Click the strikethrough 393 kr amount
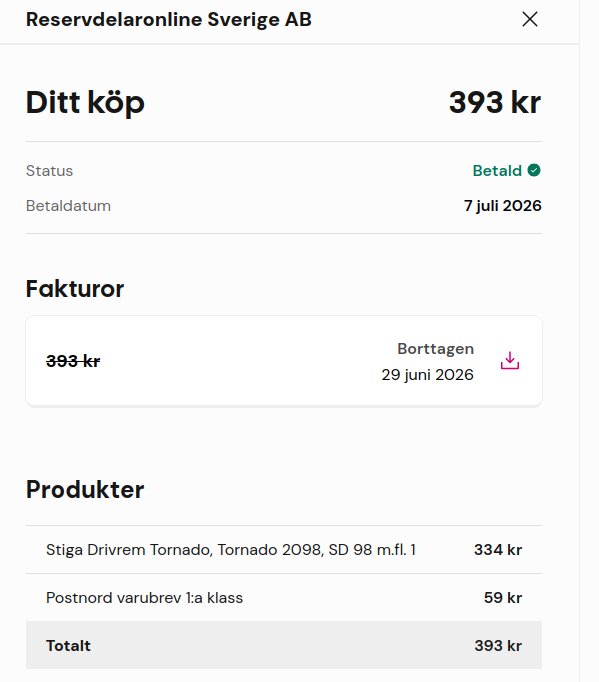The image size is (599, 682). tap(73, 361)
